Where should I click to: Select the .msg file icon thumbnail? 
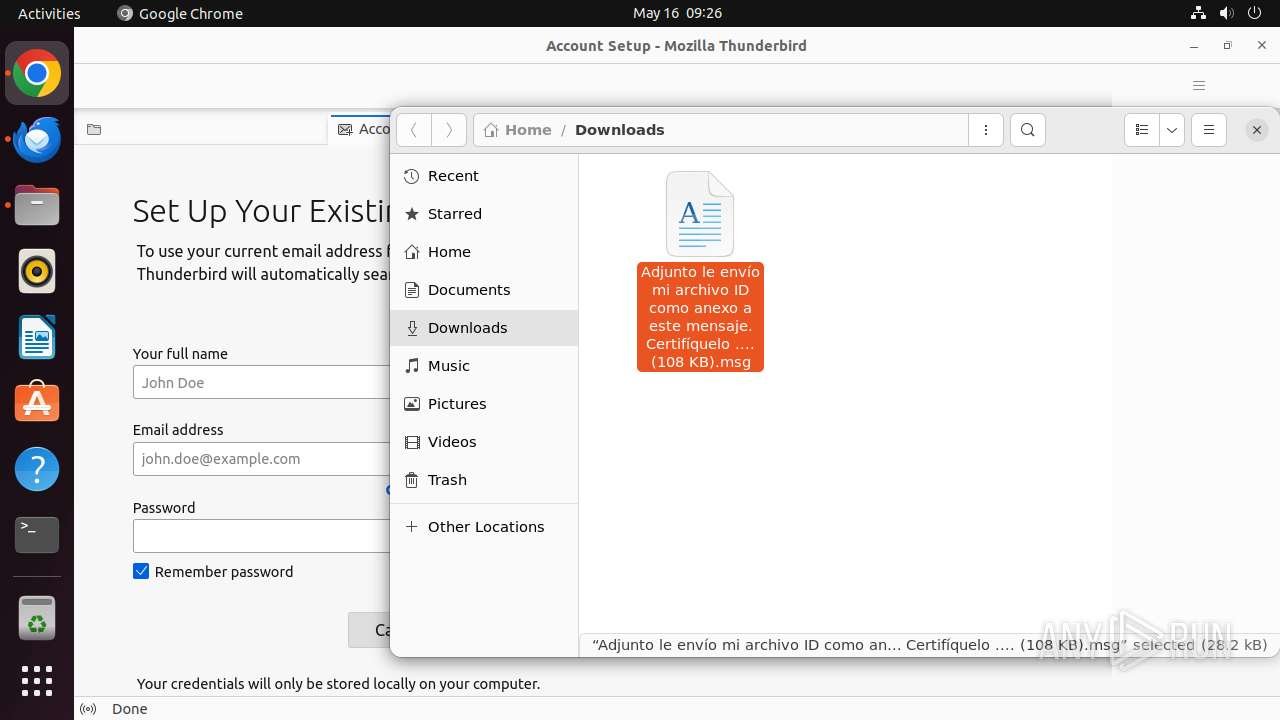point(700,214)
